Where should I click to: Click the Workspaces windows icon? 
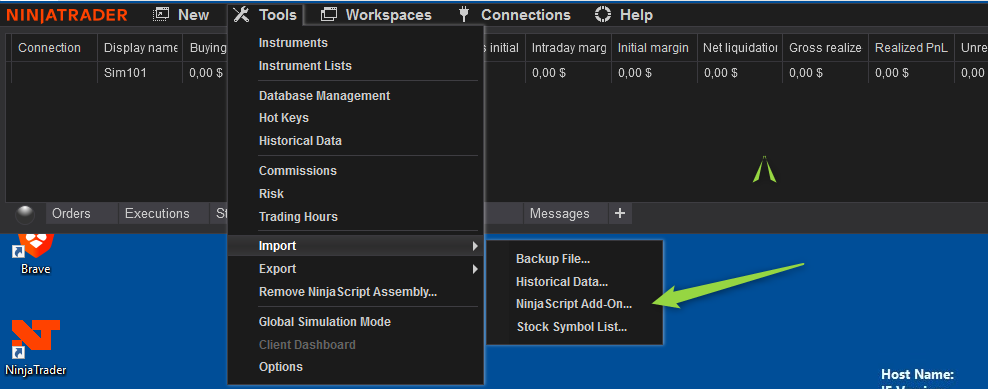pyautogui.click(x=328, y=15)
